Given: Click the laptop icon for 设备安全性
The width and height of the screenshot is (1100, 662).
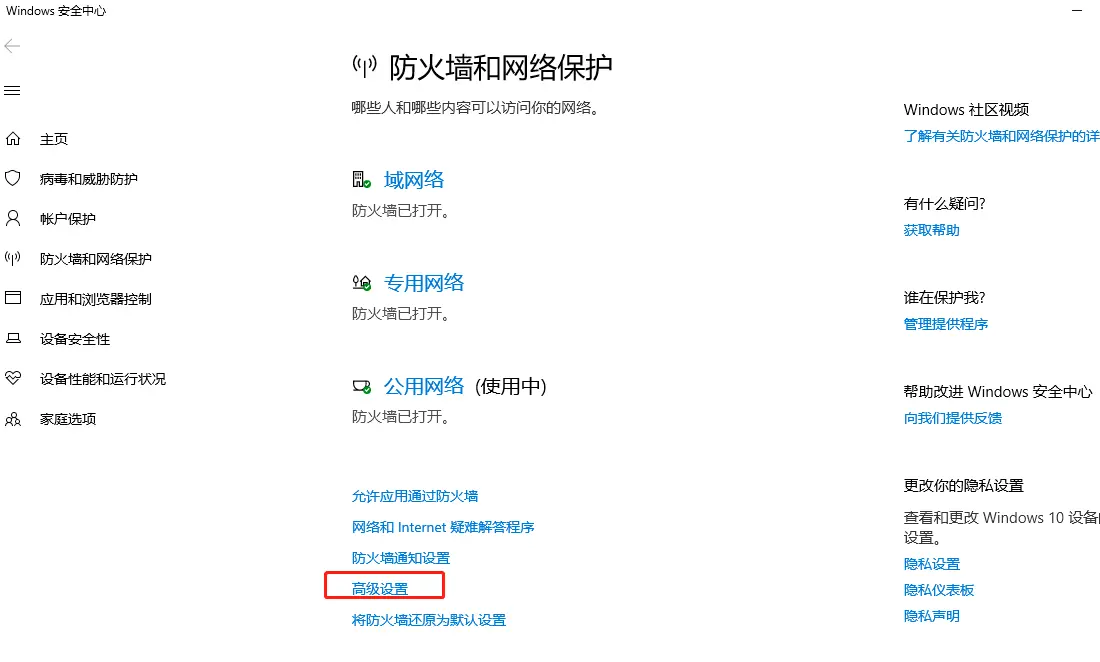Looking at the screenshot, I should tap(13, 339).
